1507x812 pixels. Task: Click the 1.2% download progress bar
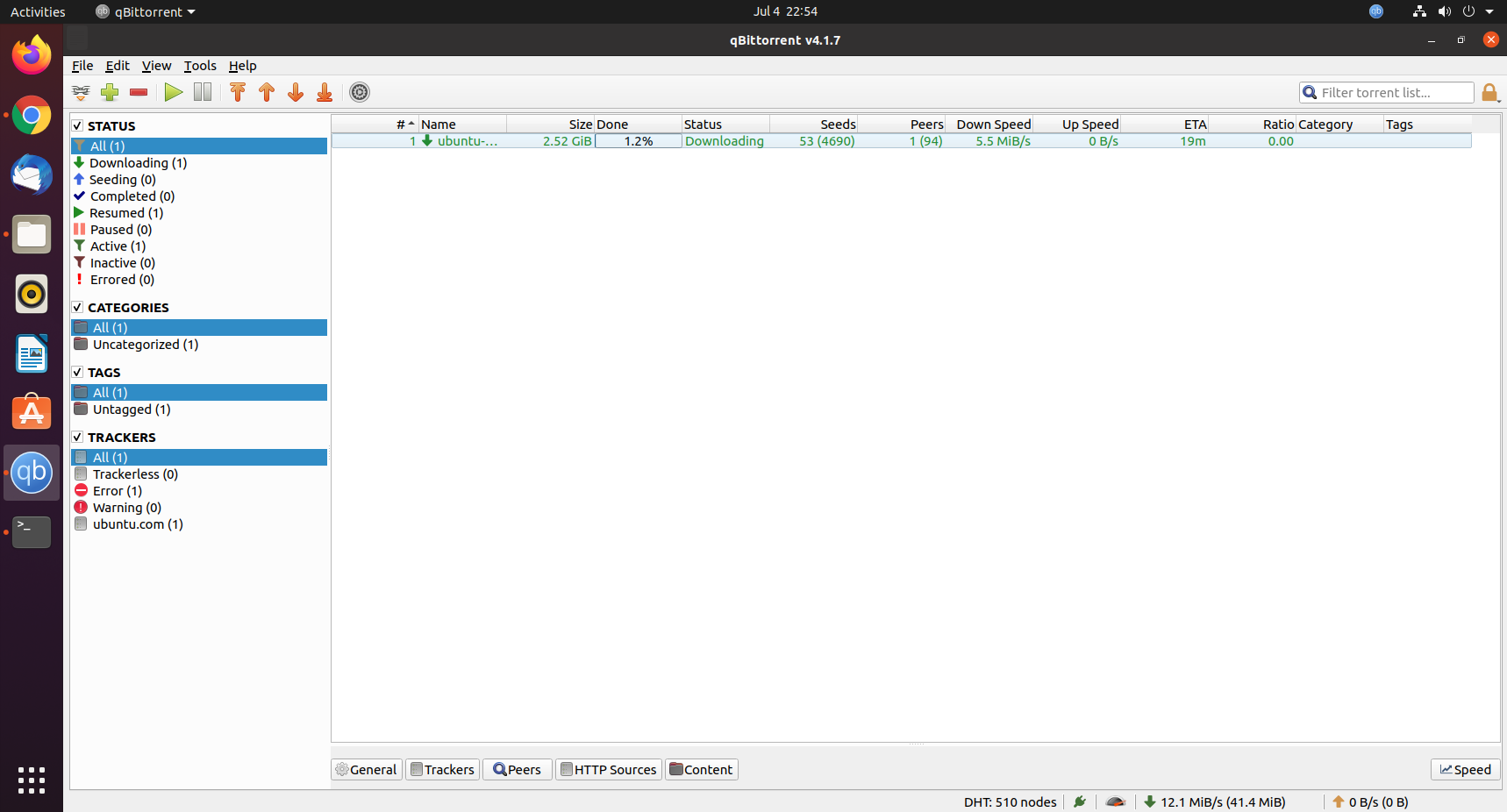(638, 140)
